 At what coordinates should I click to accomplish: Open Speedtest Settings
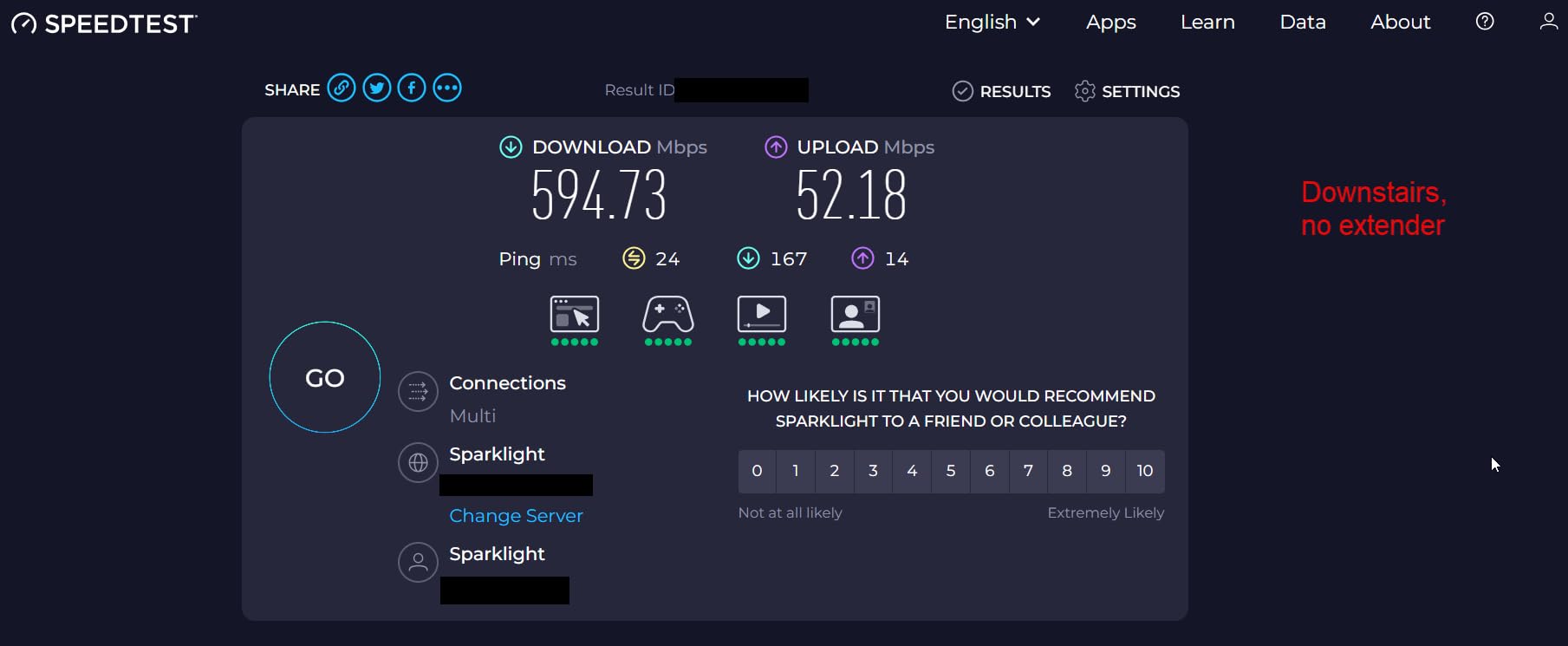(1127, 91)
